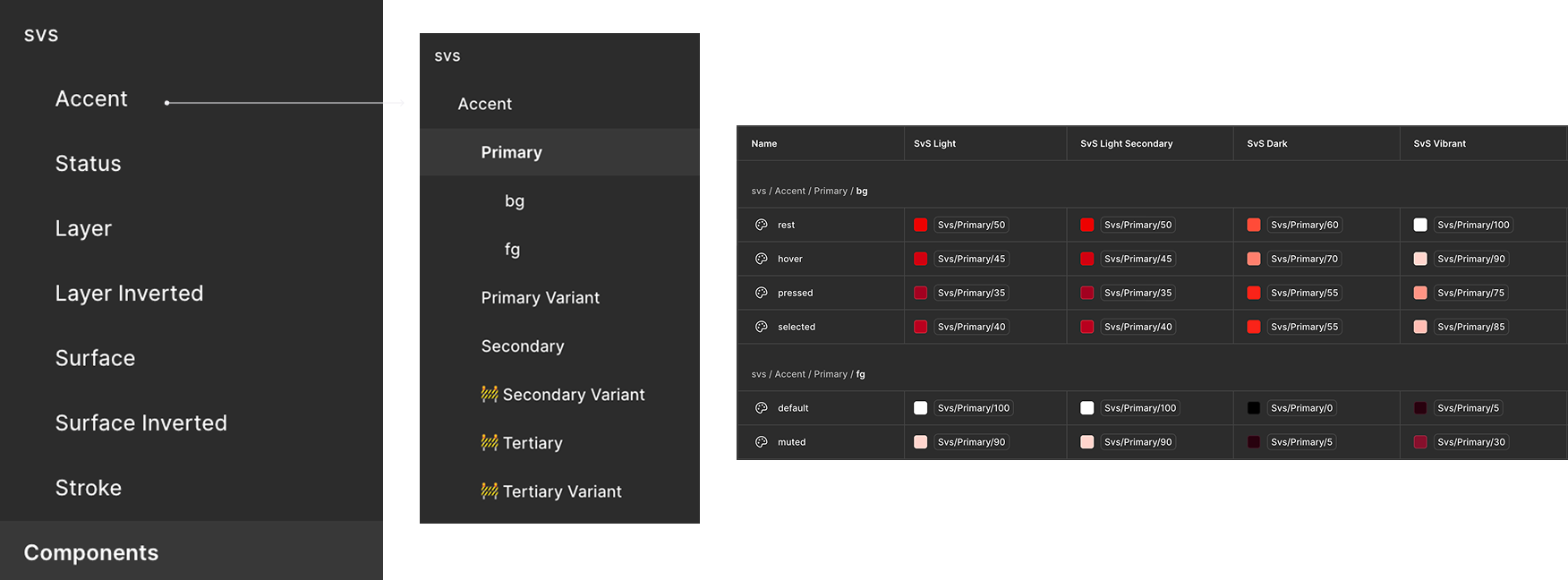Click the 'selected' variable name

tap(797, 327)
